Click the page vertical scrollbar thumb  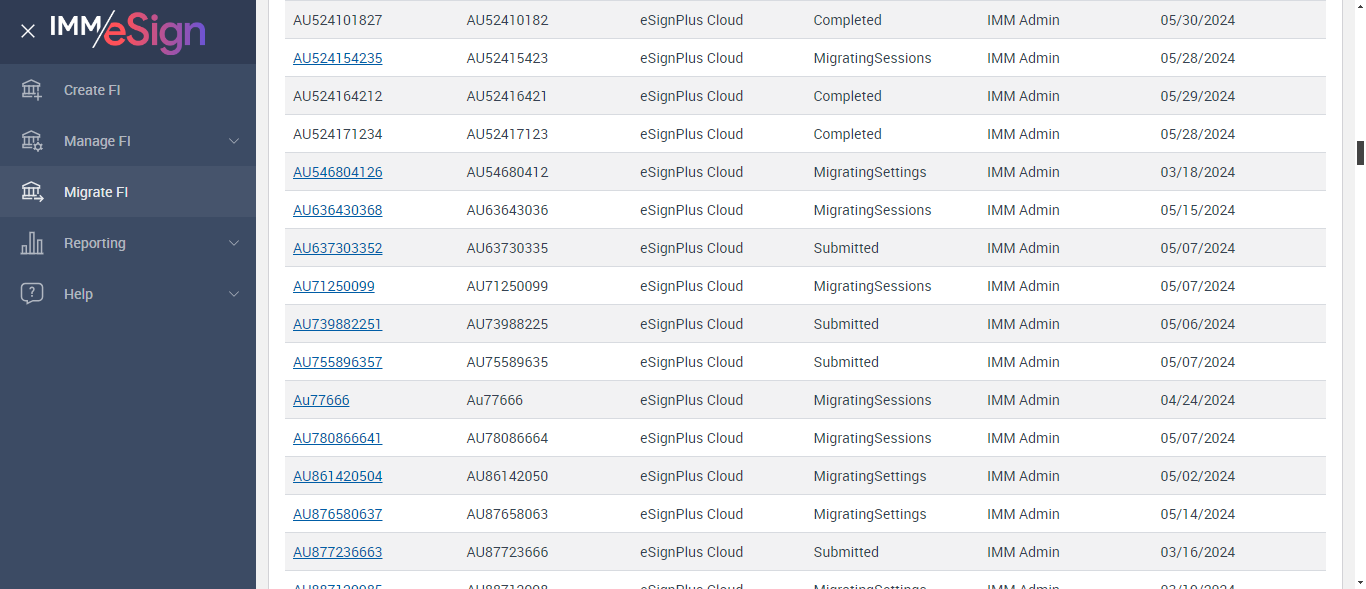click(x=1360, y=153)
